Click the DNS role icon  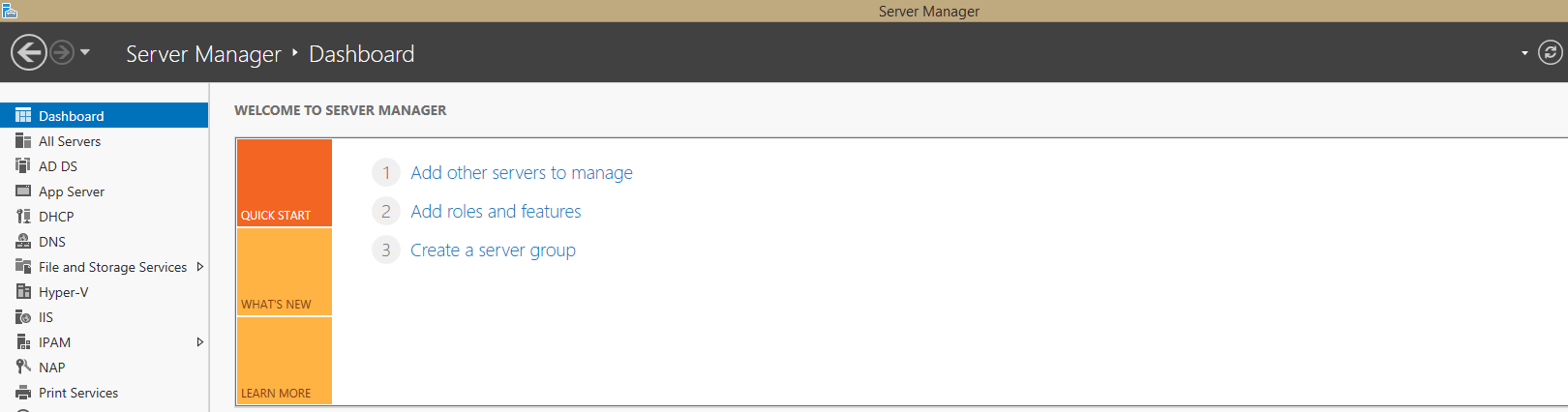click(23, 241)
